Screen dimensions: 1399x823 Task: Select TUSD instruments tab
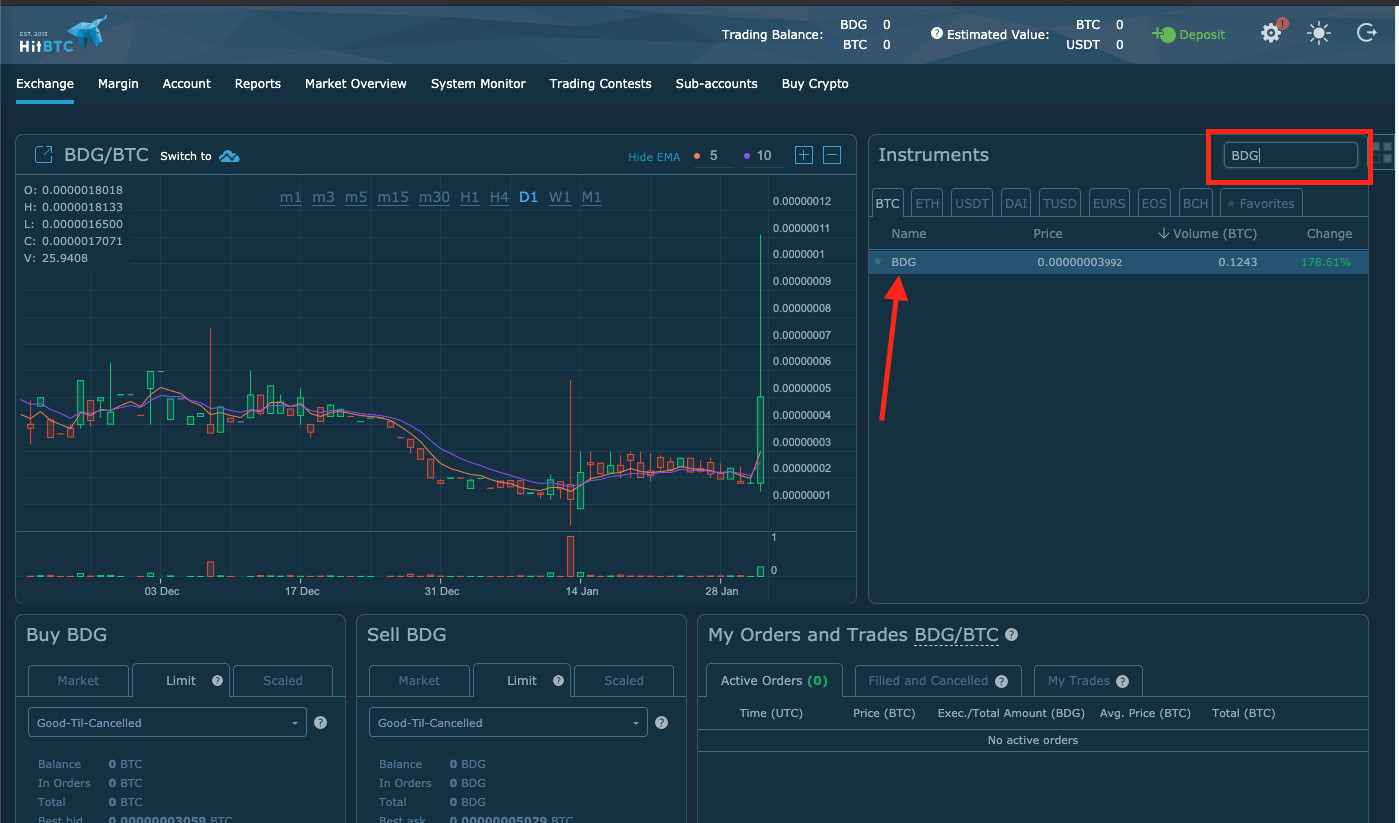[x=1060, y=203]
